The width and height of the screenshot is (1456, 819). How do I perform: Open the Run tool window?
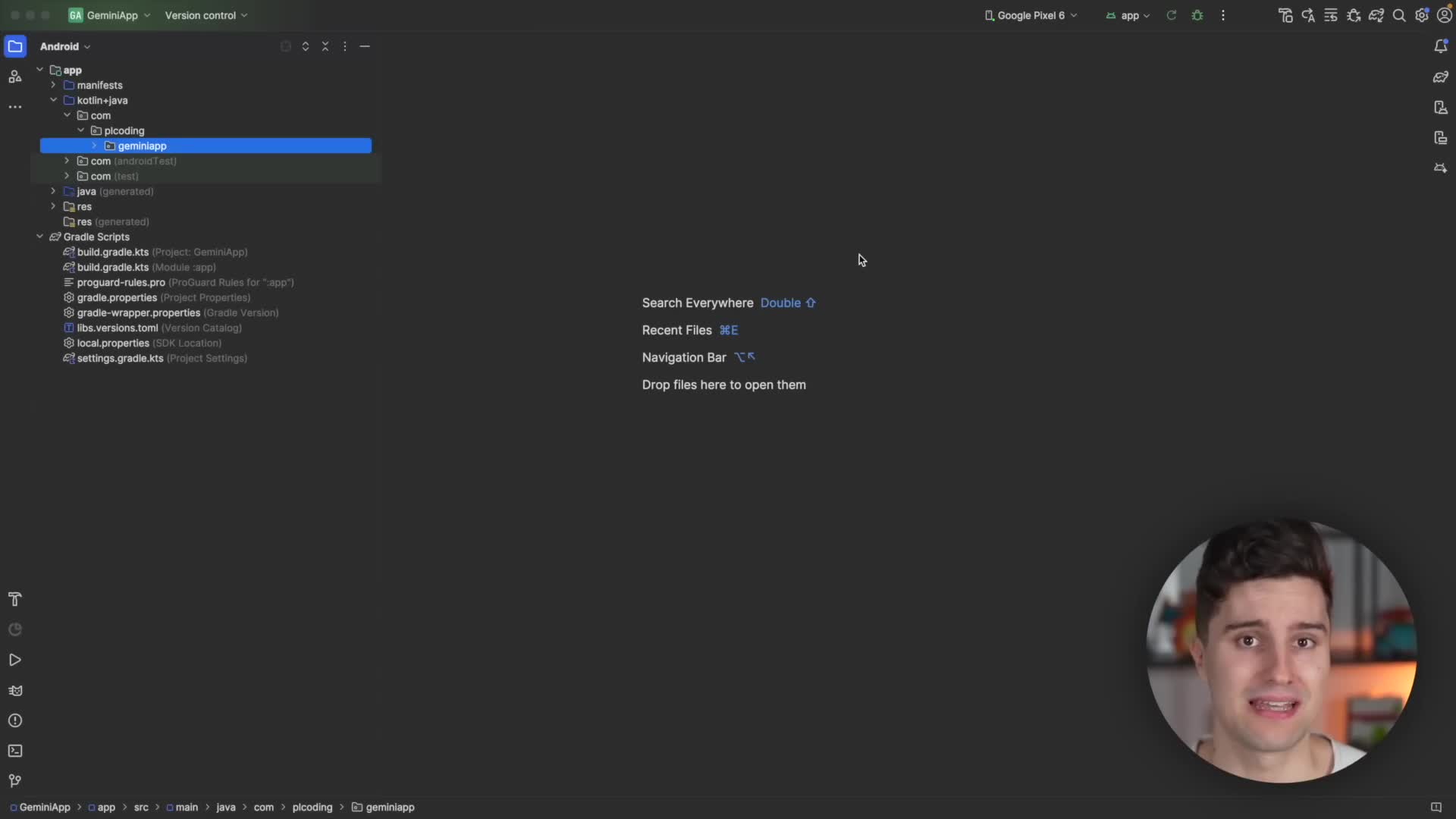tap(14, 660)
